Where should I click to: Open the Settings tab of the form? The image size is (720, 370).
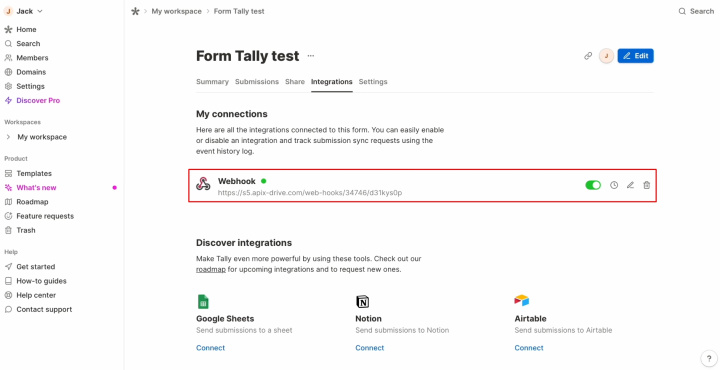(373, 82)
